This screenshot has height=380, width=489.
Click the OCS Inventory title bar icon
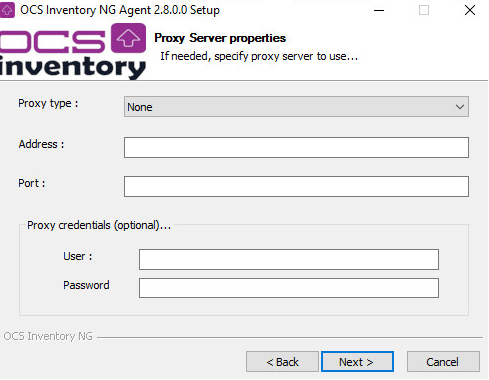tap(7, 10)
